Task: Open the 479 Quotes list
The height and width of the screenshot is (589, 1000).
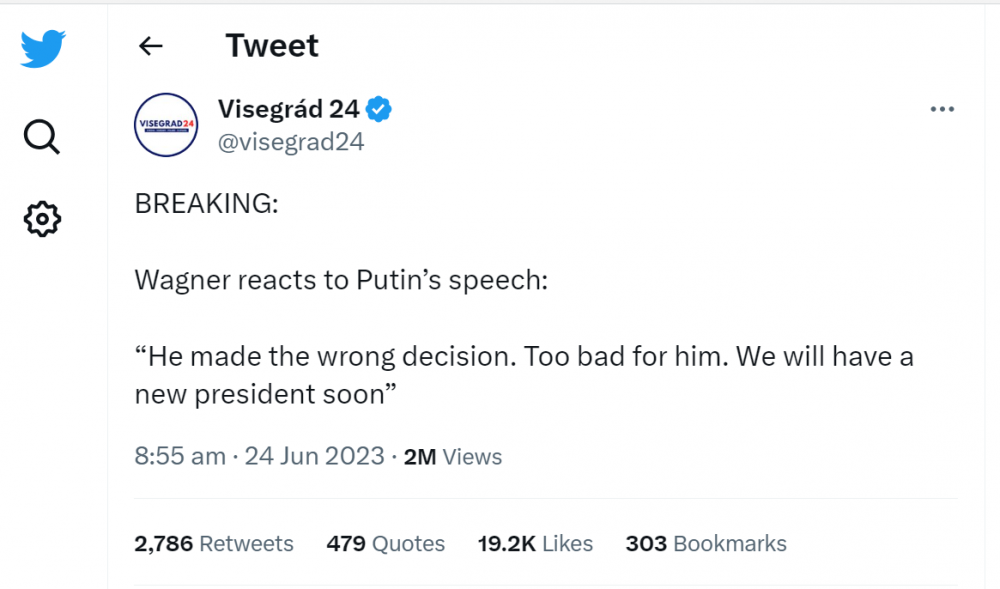Action: point(385,543)
